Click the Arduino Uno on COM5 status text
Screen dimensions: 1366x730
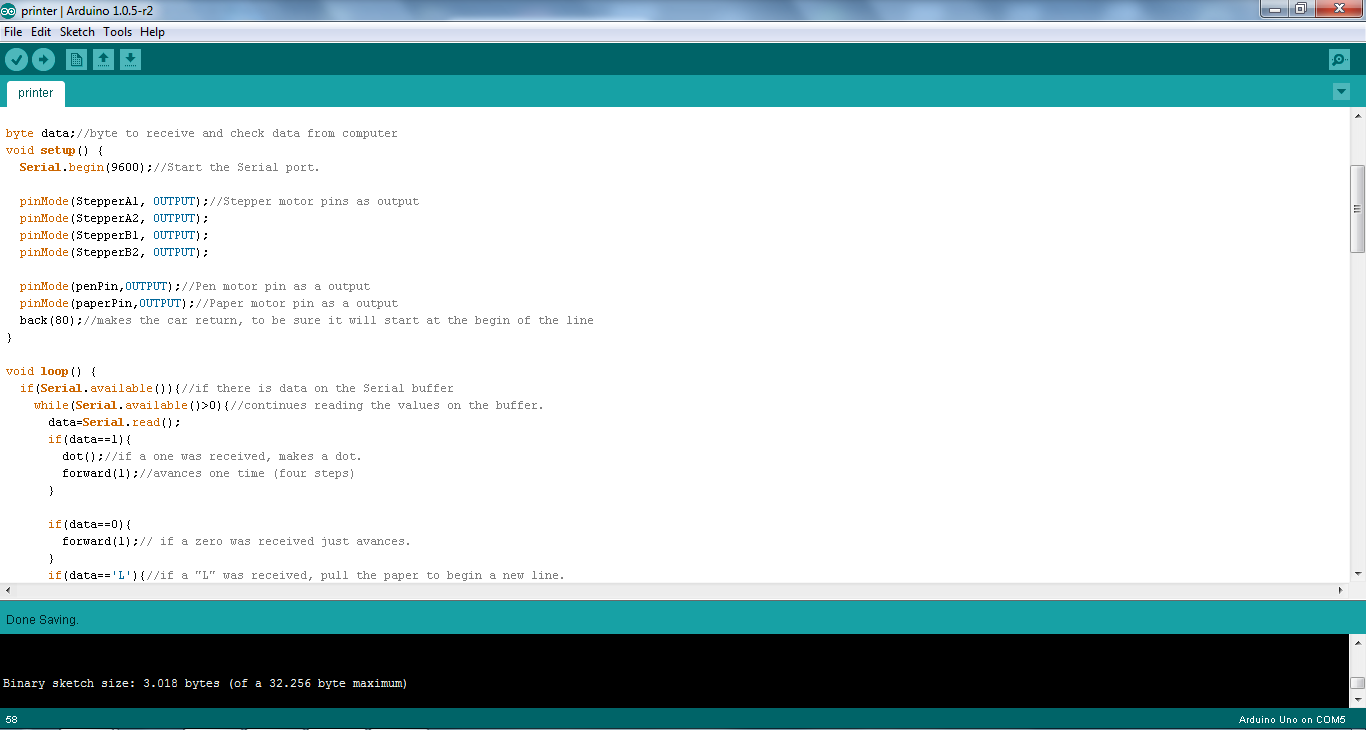click(x=1294, y=719)
